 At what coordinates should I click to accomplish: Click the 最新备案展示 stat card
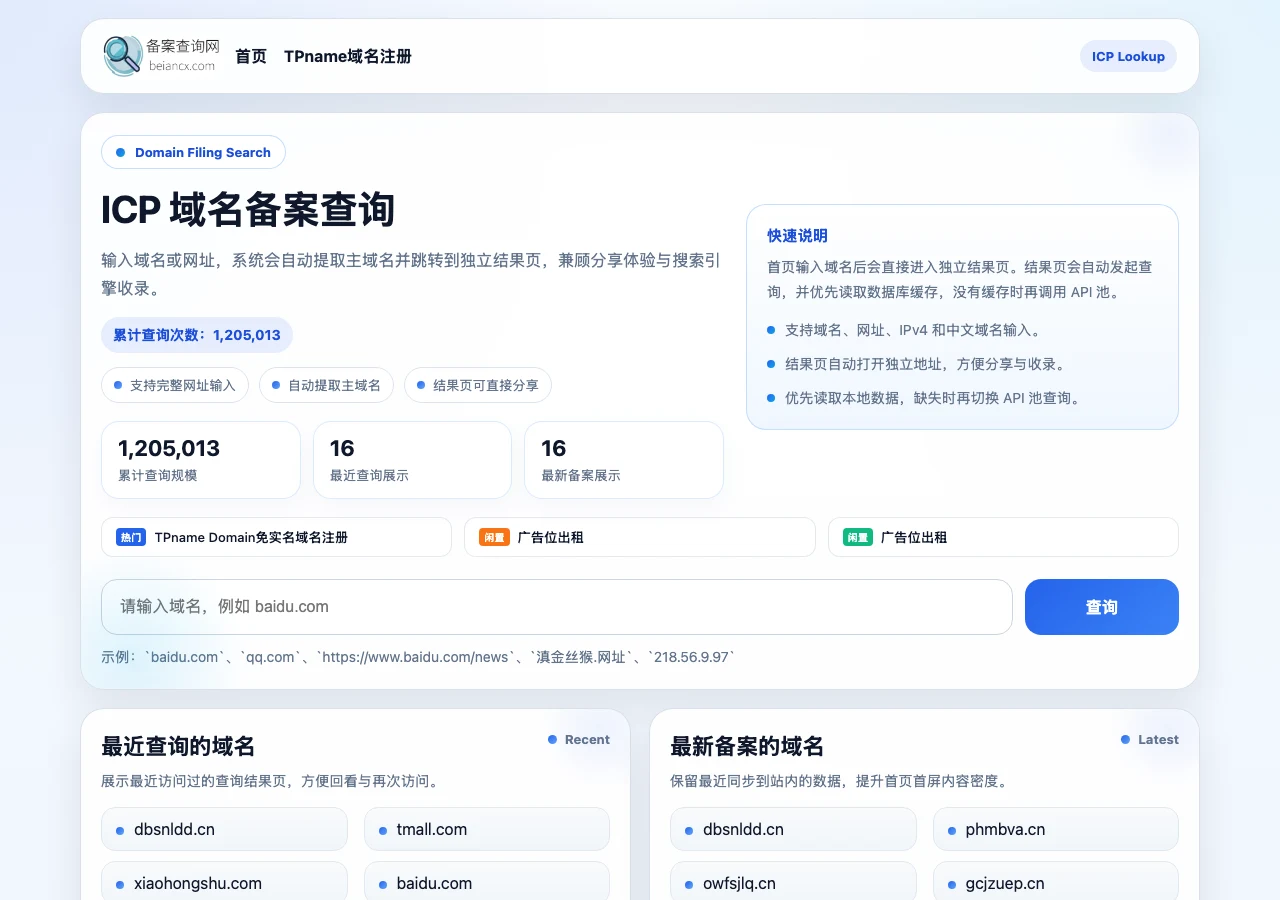coord(624,460)
